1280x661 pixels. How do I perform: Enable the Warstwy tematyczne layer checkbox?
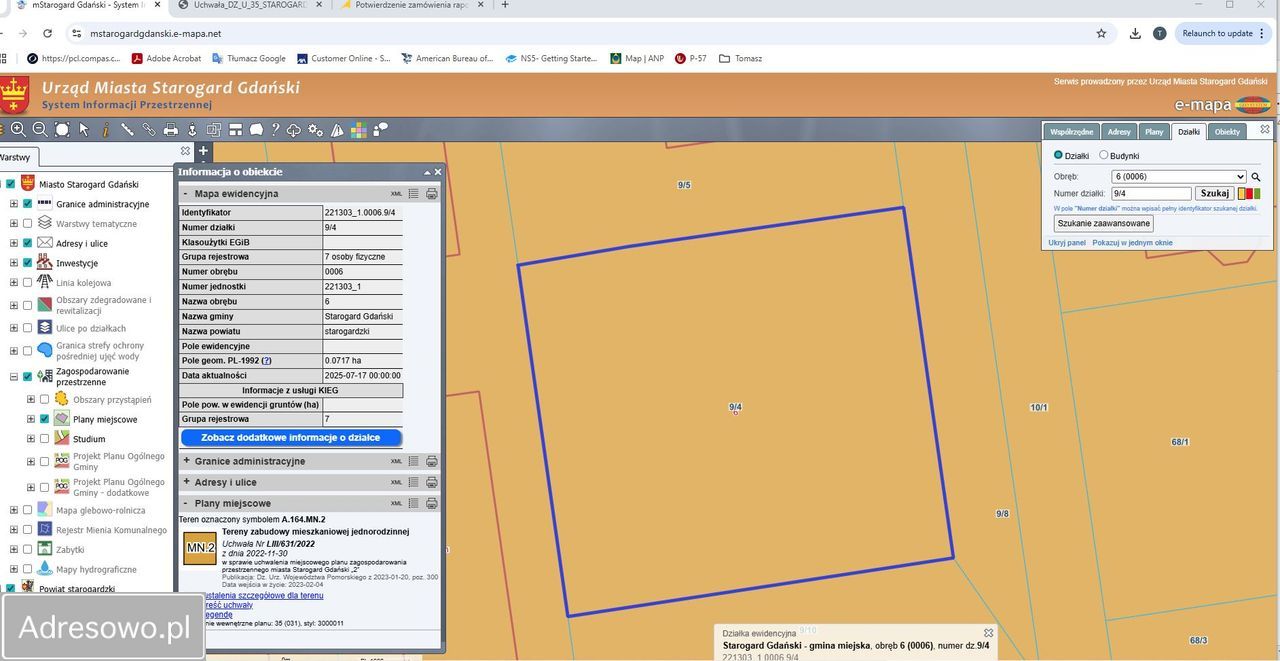[28, 224]
